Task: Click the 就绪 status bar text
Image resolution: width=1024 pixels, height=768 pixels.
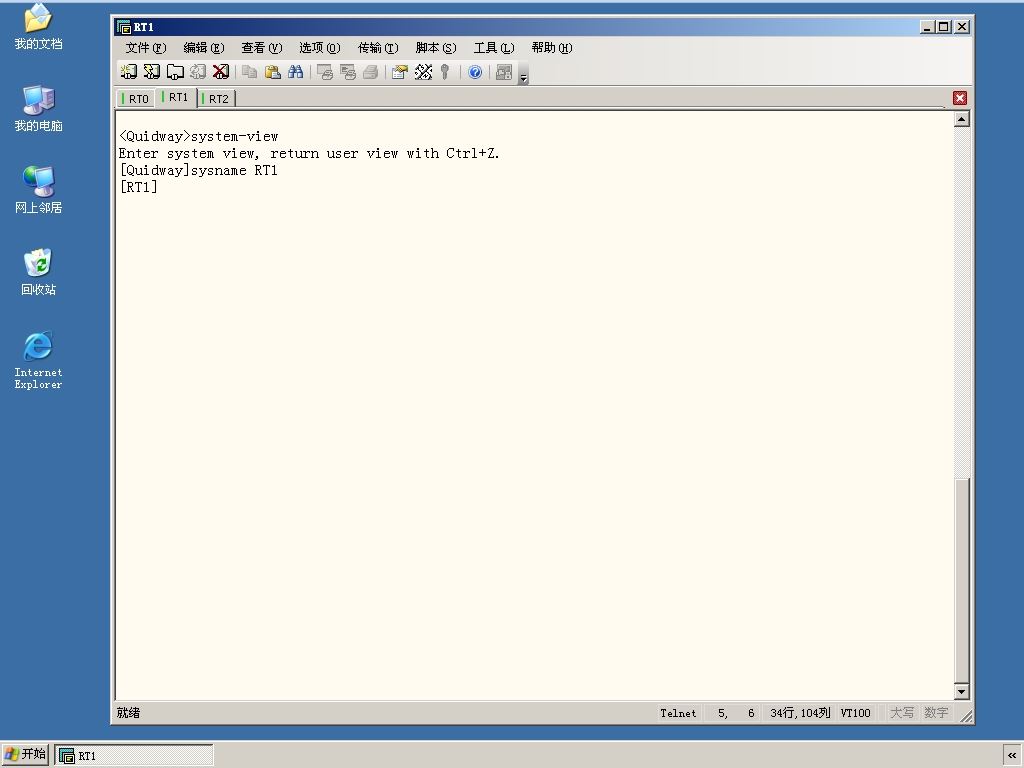Action: [x=128, y=712]
